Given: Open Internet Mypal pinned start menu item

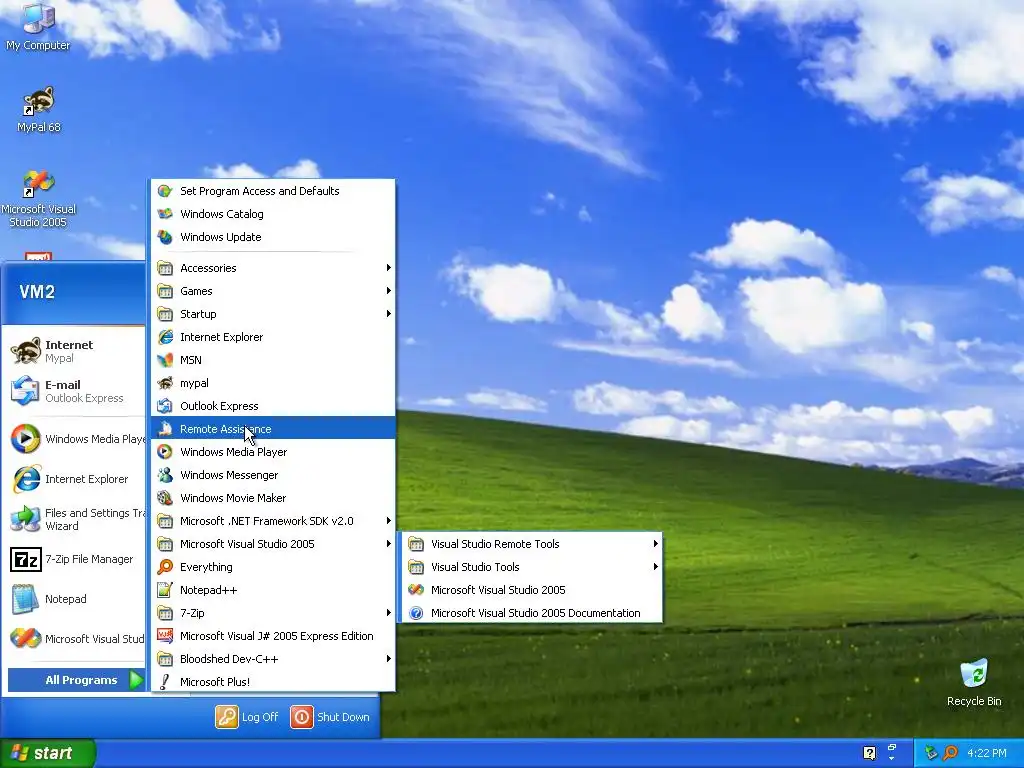Looking at the screenshot, I should point(76,351).
